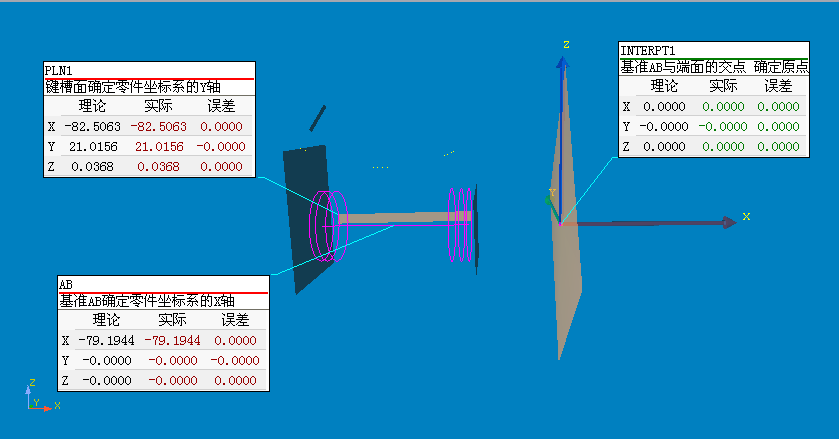Click the PLN1 description about 键槽面 Y轴

pyautogui.click(x=133, y=87)
